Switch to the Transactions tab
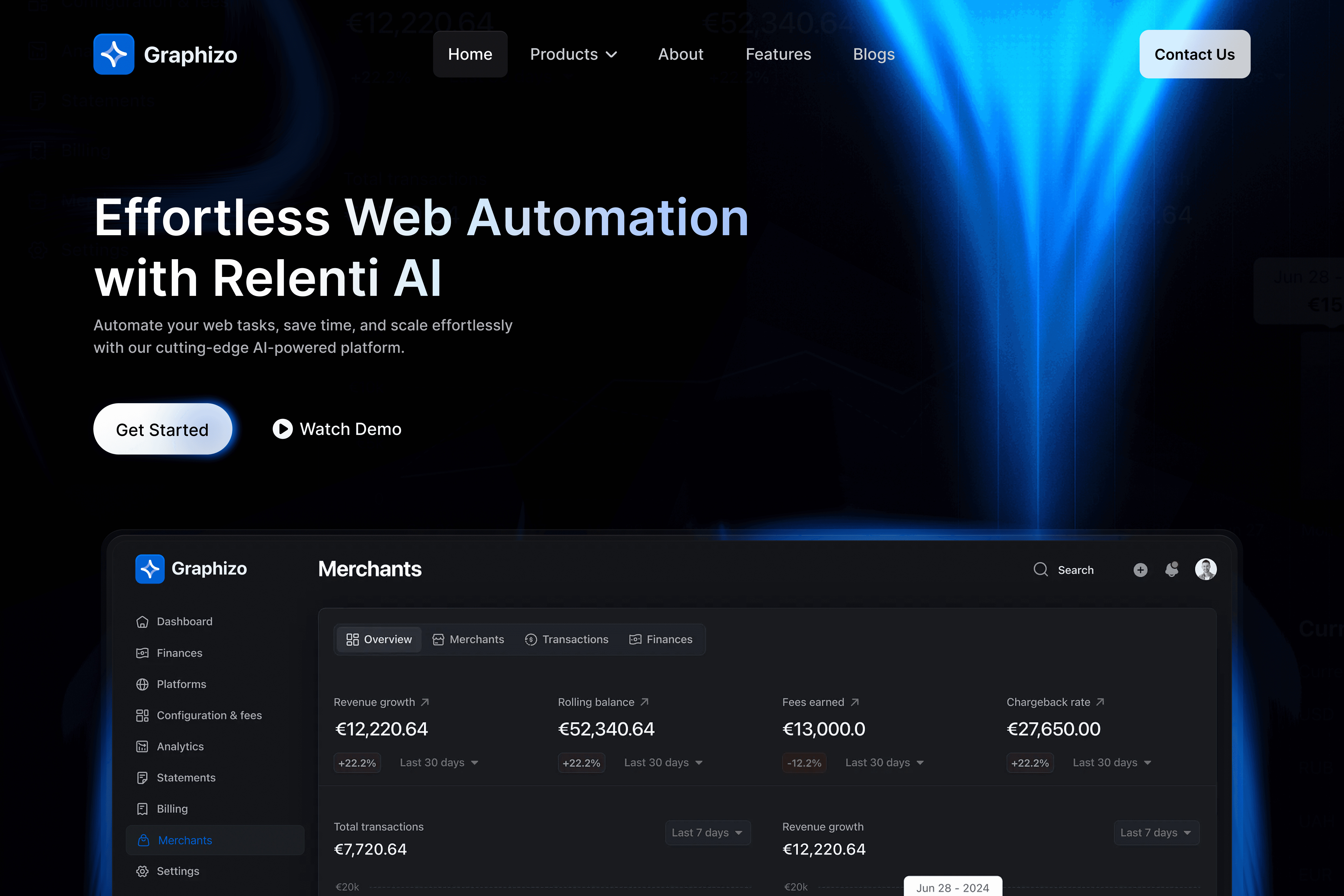This screenshot has width=1344, height=896. click(566, 639)
